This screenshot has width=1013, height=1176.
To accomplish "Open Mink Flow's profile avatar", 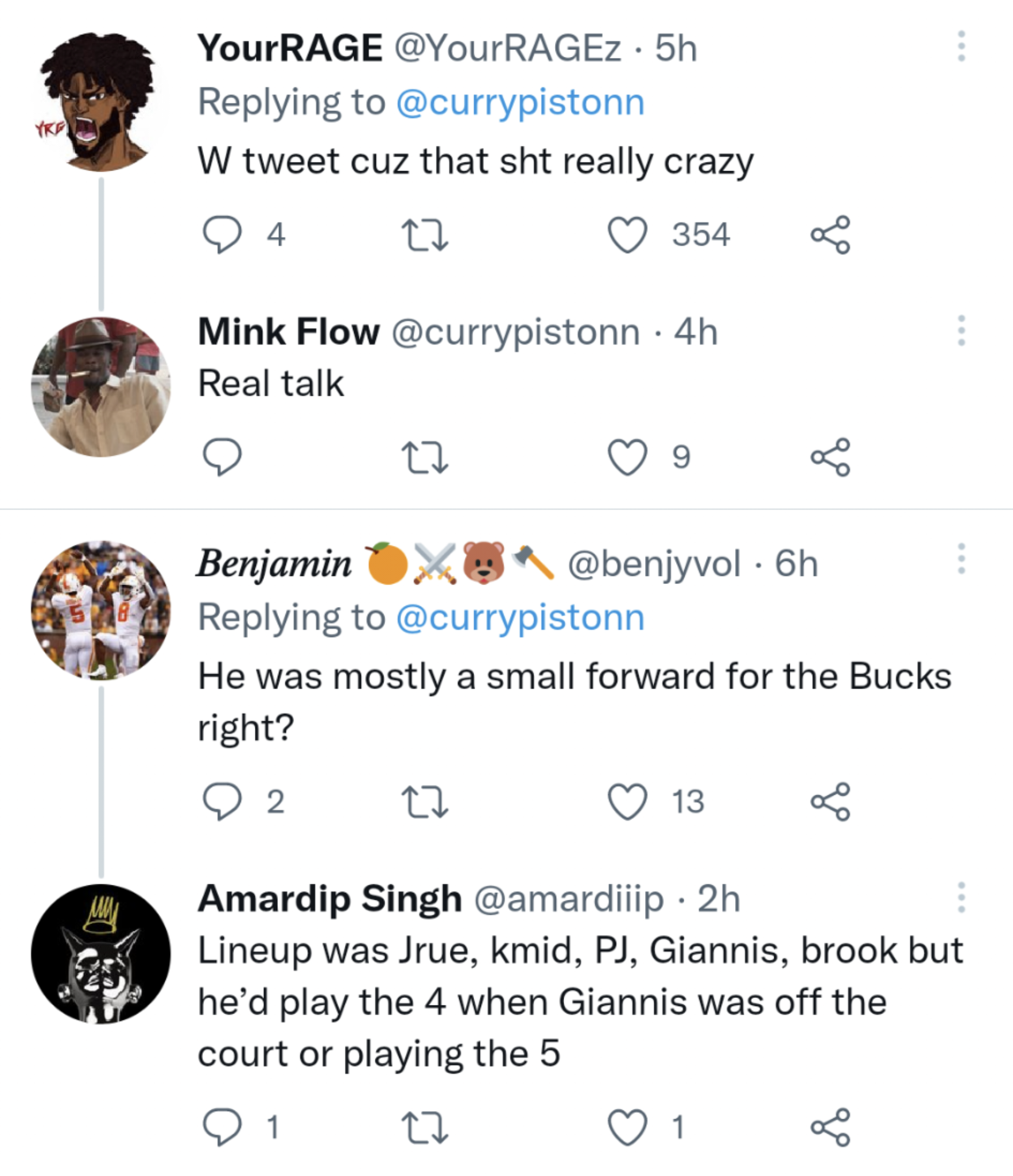I will click(100, 387).
